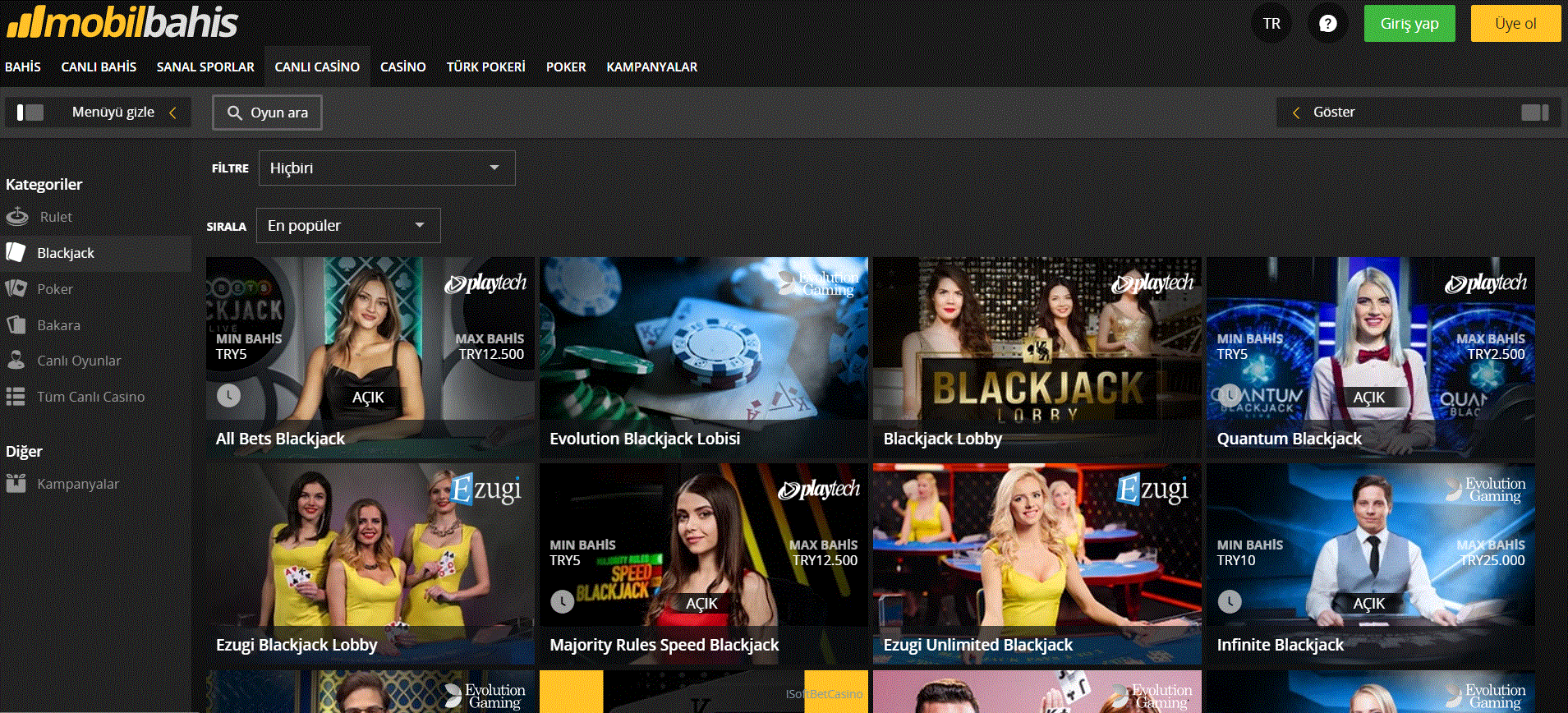Click the Poker cards icon in sidebar
This screenshot has height=713, width=1568.
[x=16, y=289]
